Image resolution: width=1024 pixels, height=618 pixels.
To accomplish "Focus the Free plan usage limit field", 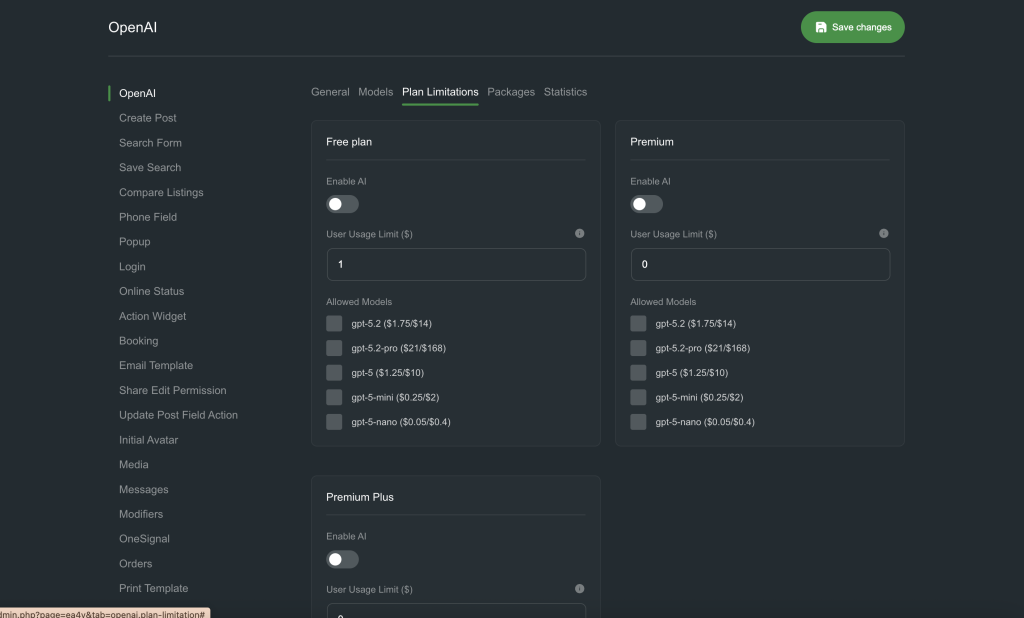I will [x=456, y=265].
